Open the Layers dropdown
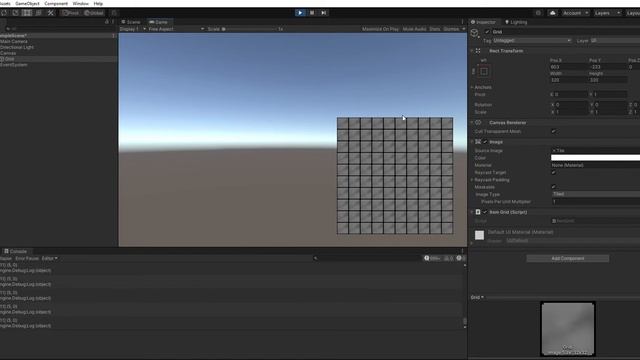This screenshot has width=640, height=360. point(607,13)
